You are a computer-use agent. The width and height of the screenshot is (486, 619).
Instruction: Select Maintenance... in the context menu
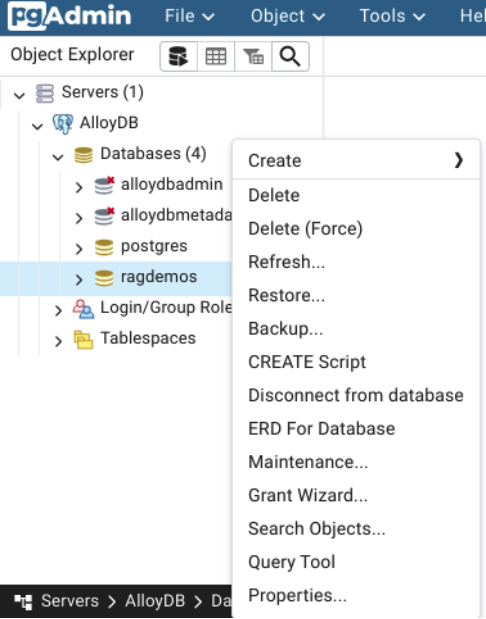(x=356, y=462)
